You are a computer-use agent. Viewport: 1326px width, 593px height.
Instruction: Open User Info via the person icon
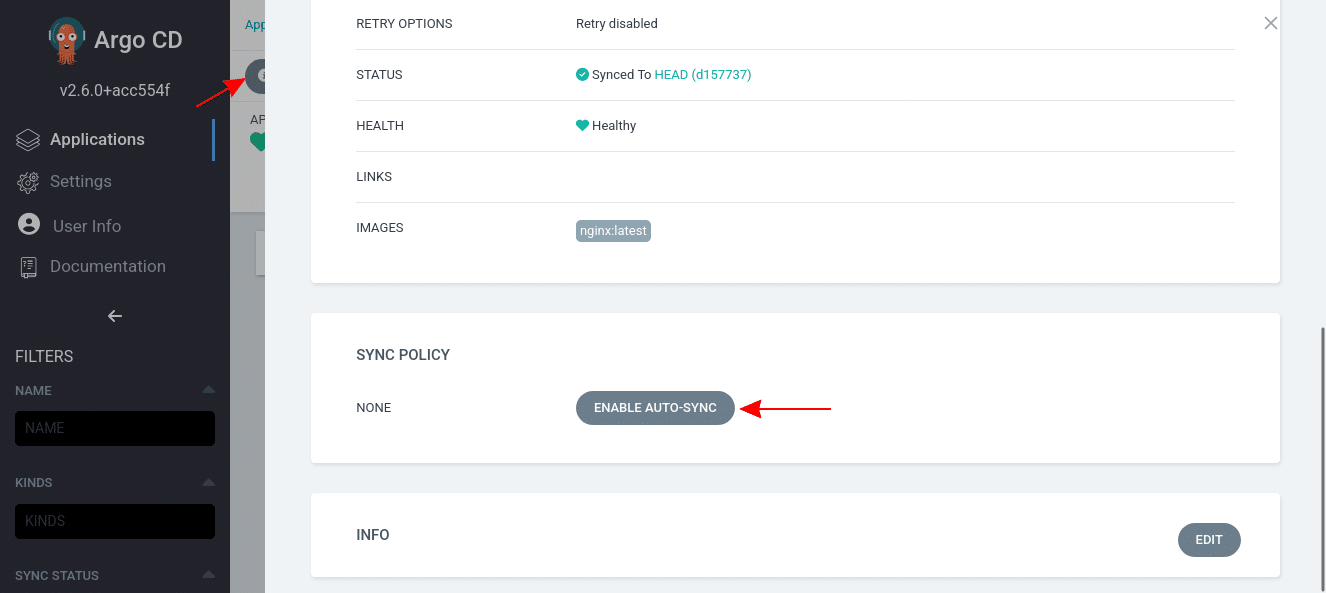click(27, 224)
